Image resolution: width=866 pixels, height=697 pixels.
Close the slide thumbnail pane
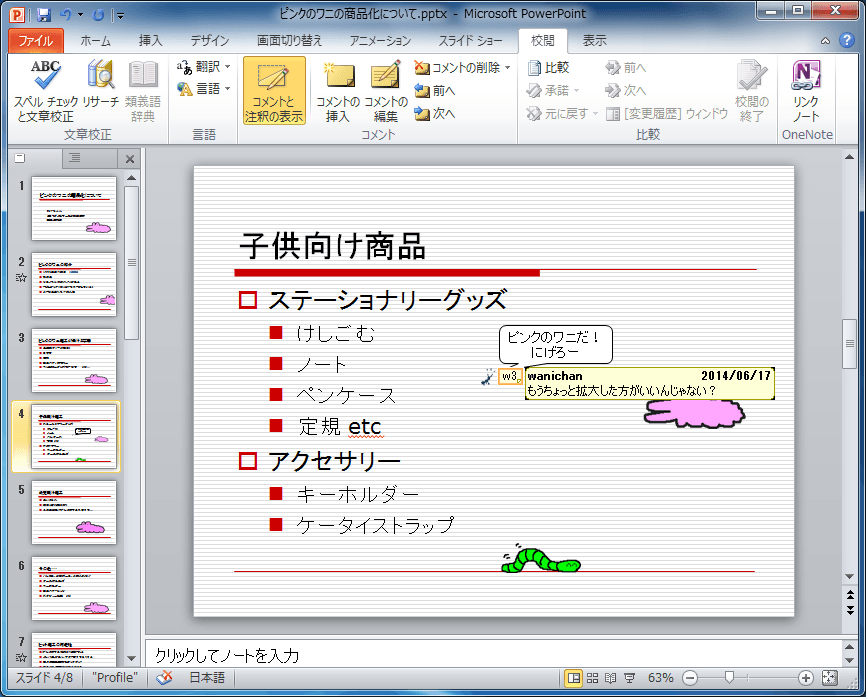(x=130, y=159)
